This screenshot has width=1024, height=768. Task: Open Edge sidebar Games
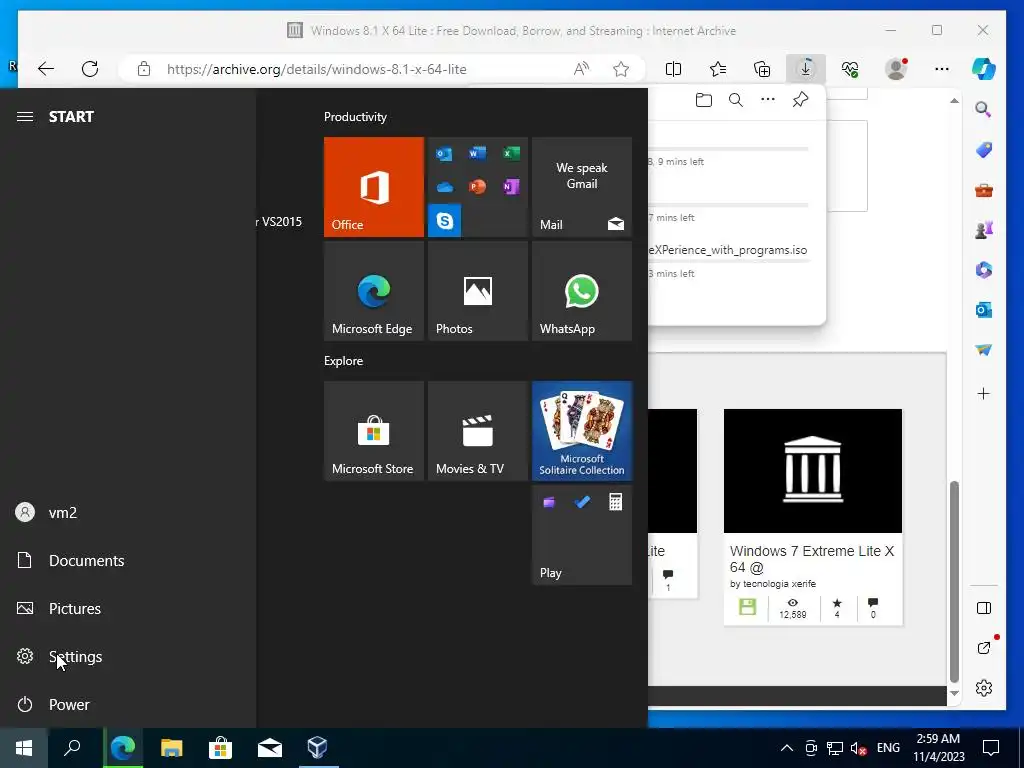click(x=984, y=230)
